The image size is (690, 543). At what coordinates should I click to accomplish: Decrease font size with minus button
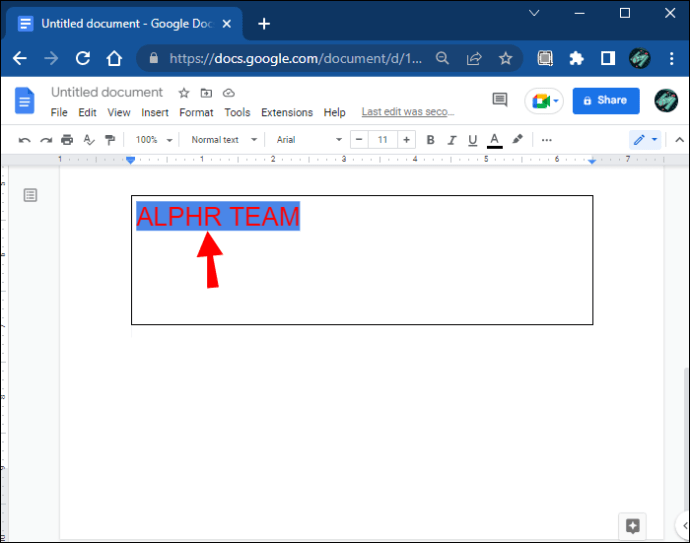359,140
